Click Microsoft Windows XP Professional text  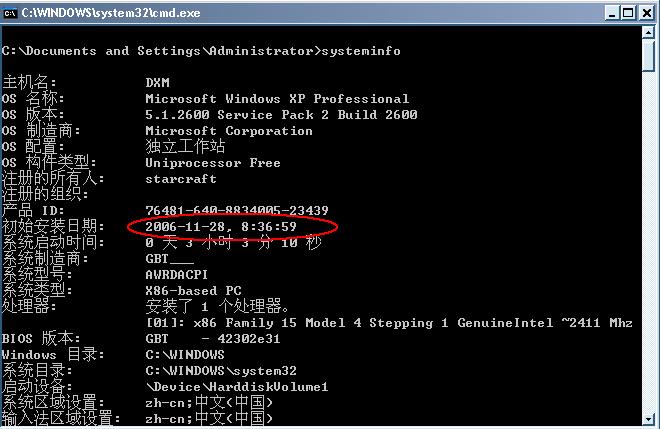pos(277,99)
